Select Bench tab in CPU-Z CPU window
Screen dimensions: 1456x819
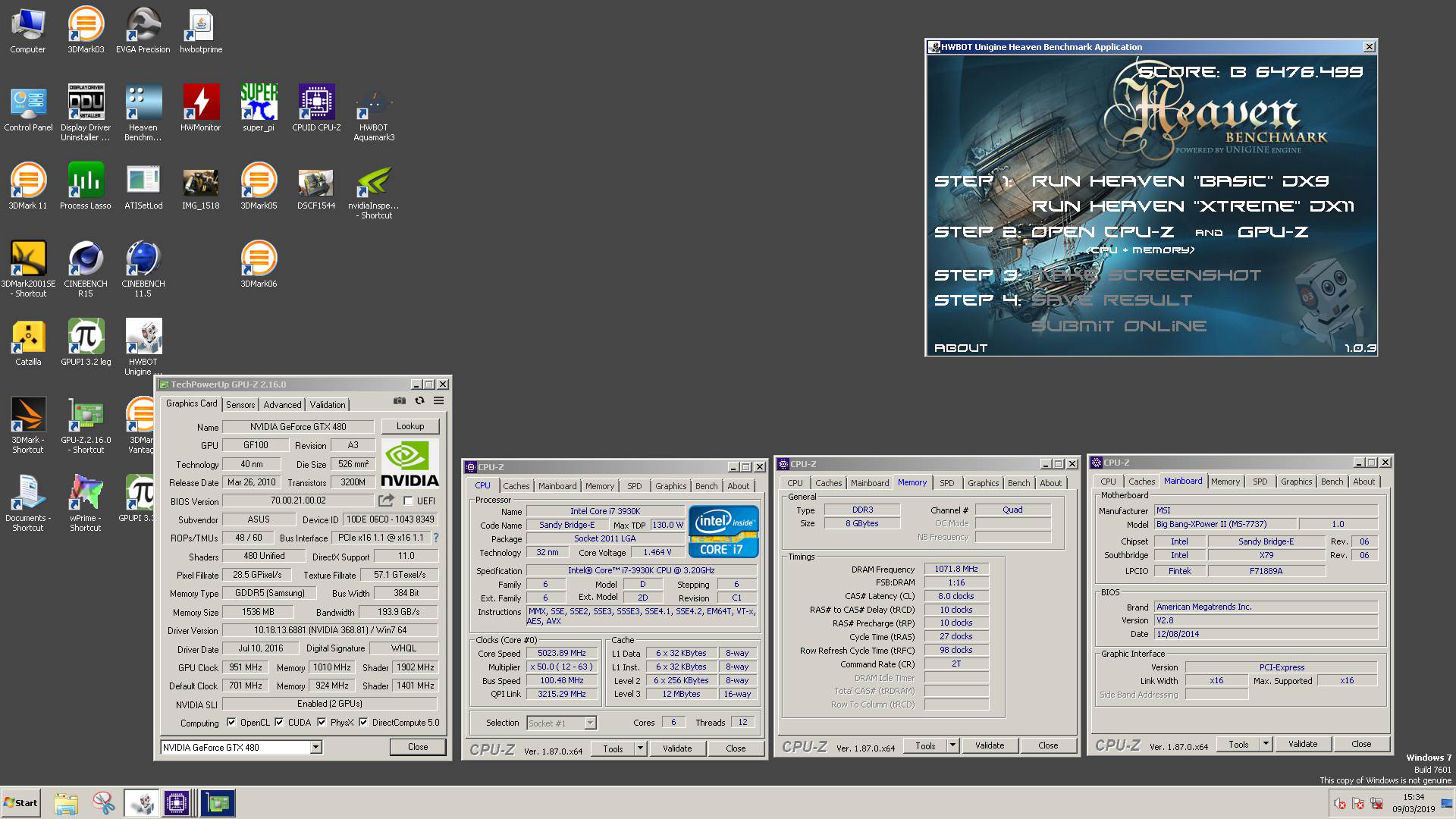706,486
